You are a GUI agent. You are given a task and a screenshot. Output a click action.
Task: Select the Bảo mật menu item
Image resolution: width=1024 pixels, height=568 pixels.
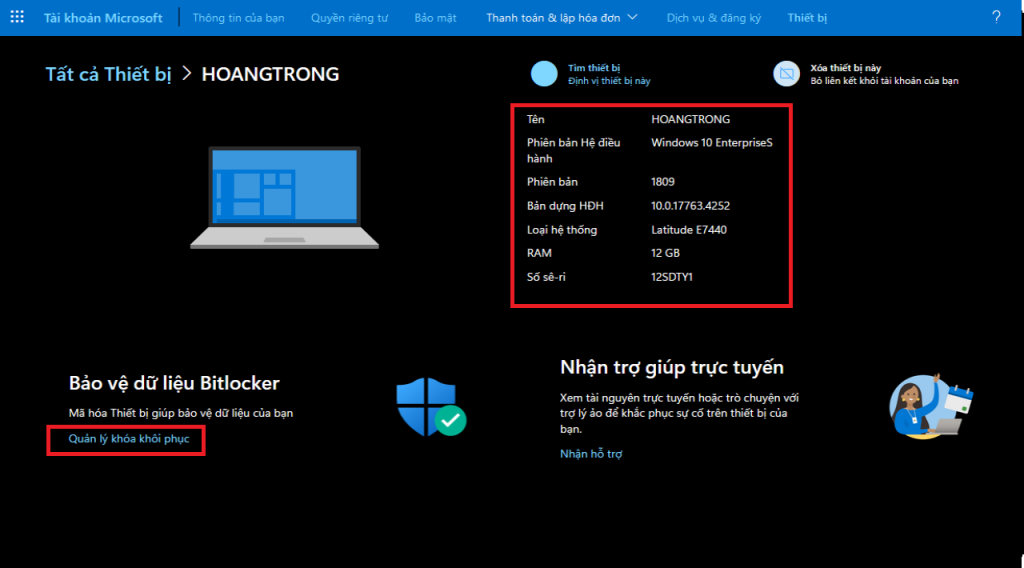pos(435,18)
